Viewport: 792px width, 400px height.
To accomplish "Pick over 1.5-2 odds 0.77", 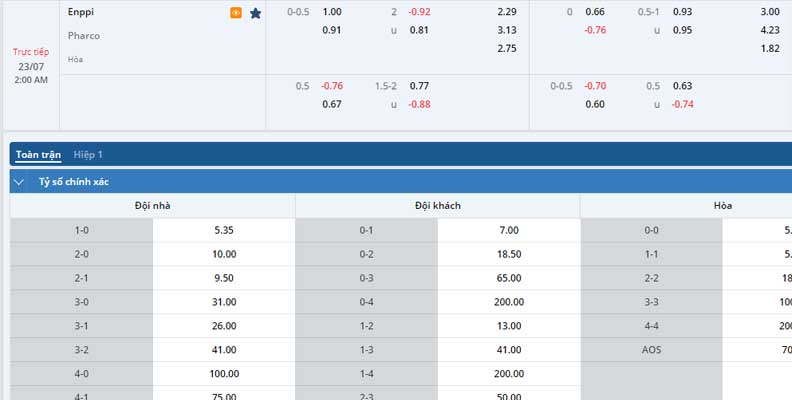I will [419, 86].
